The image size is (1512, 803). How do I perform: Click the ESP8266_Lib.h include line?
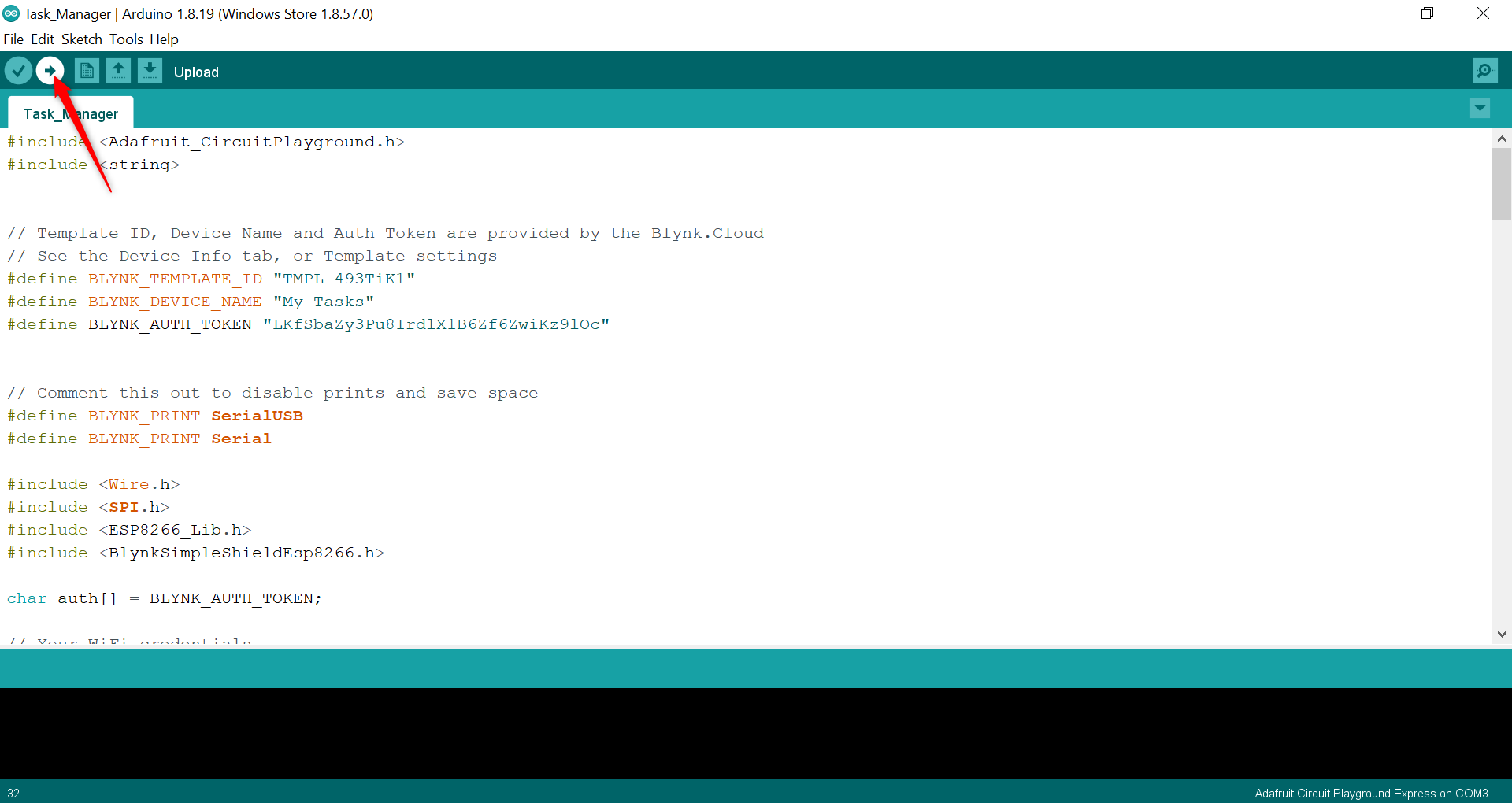(x=129, y=530)
